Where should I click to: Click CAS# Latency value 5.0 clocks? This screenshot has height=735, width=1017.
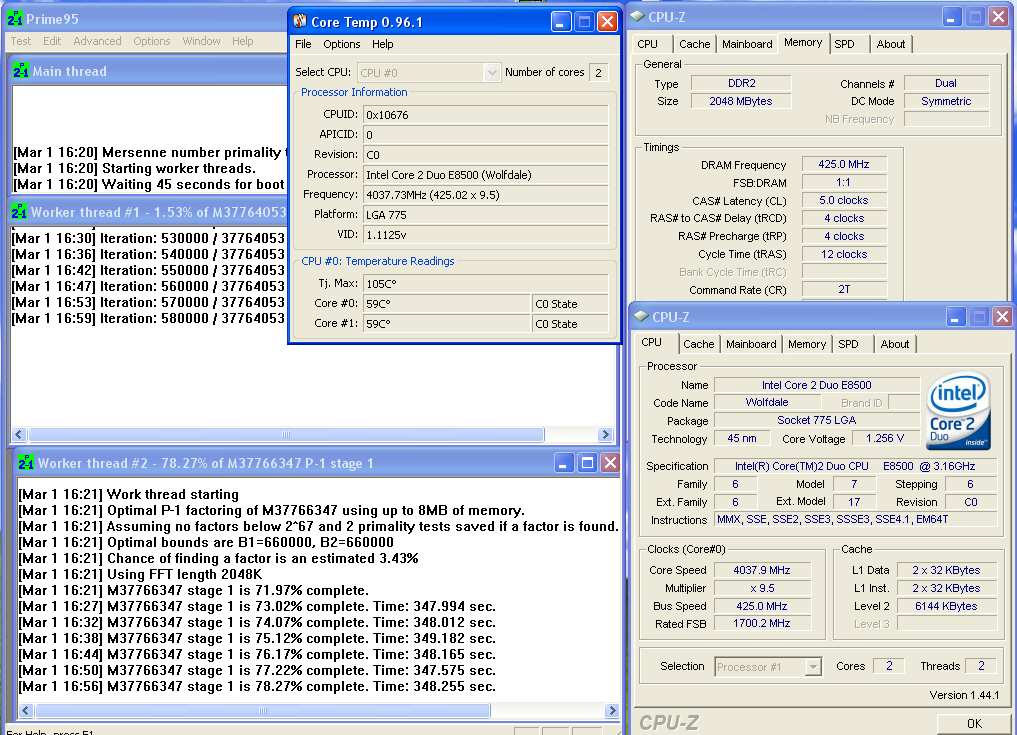click(844, 200)
